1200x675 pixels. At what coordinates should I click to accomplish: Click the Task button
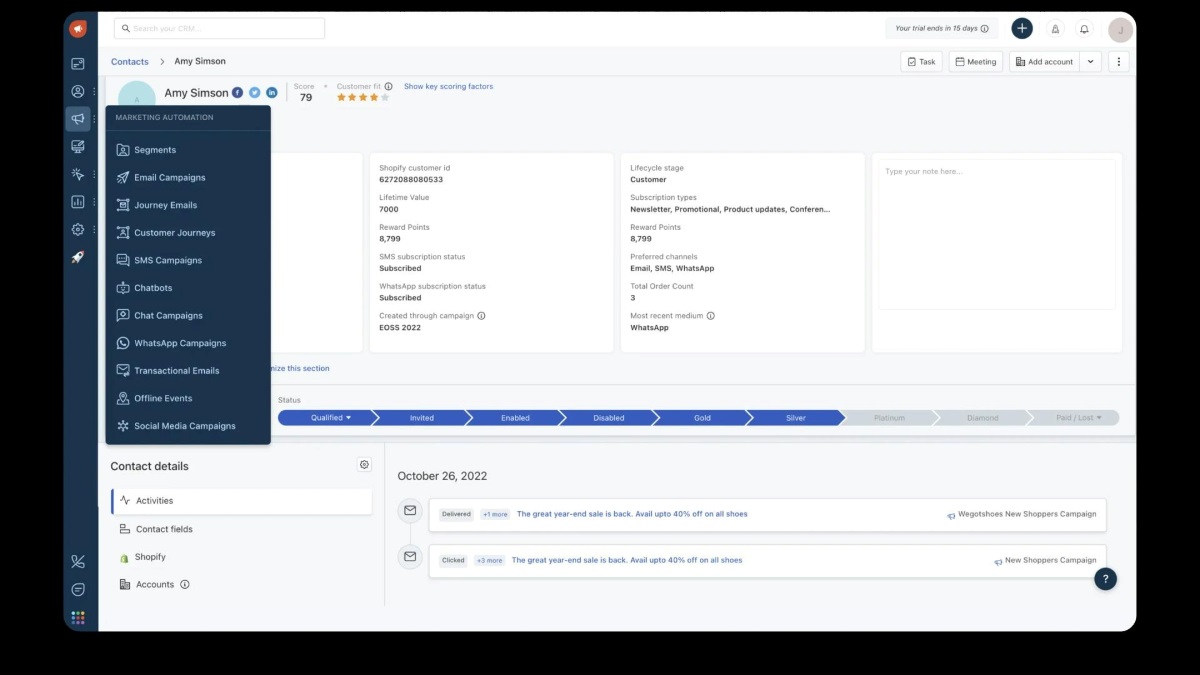pyautogui.click(x=921, y=62)
